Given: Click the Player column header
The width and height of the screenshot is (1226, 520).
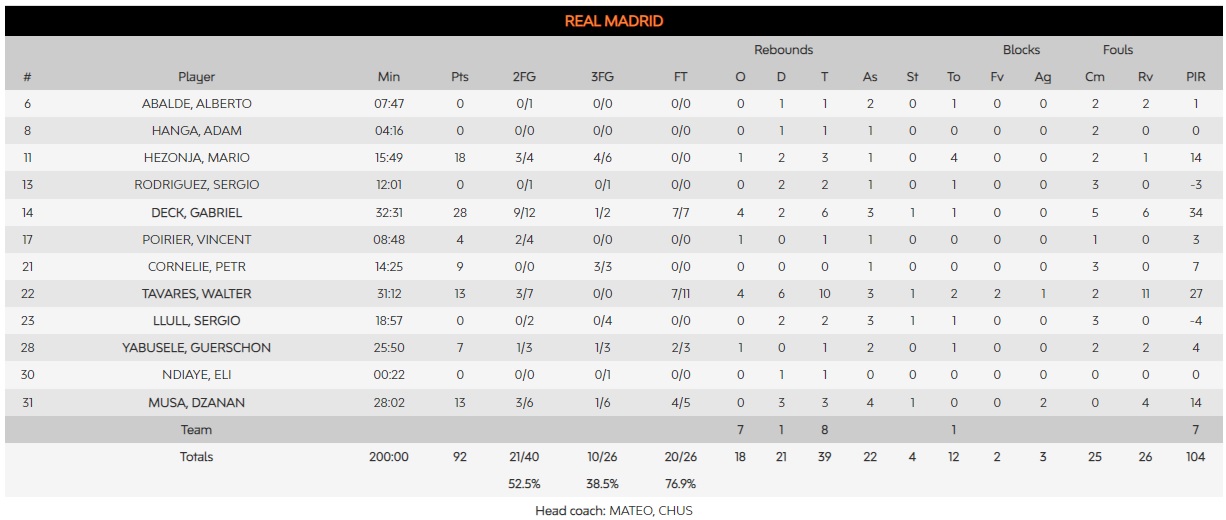Looking at the screenshot, I should click(197, 77).
